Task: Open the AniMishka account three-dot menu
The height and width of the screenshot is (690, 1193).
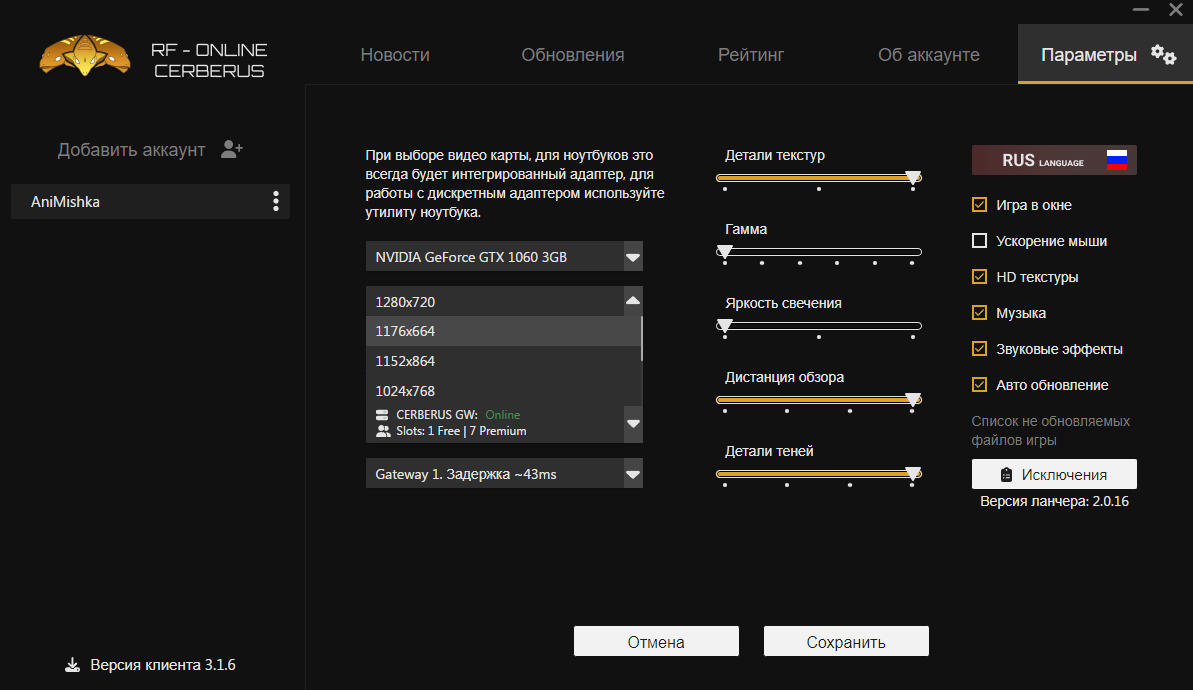Action: tap(275, 202)
